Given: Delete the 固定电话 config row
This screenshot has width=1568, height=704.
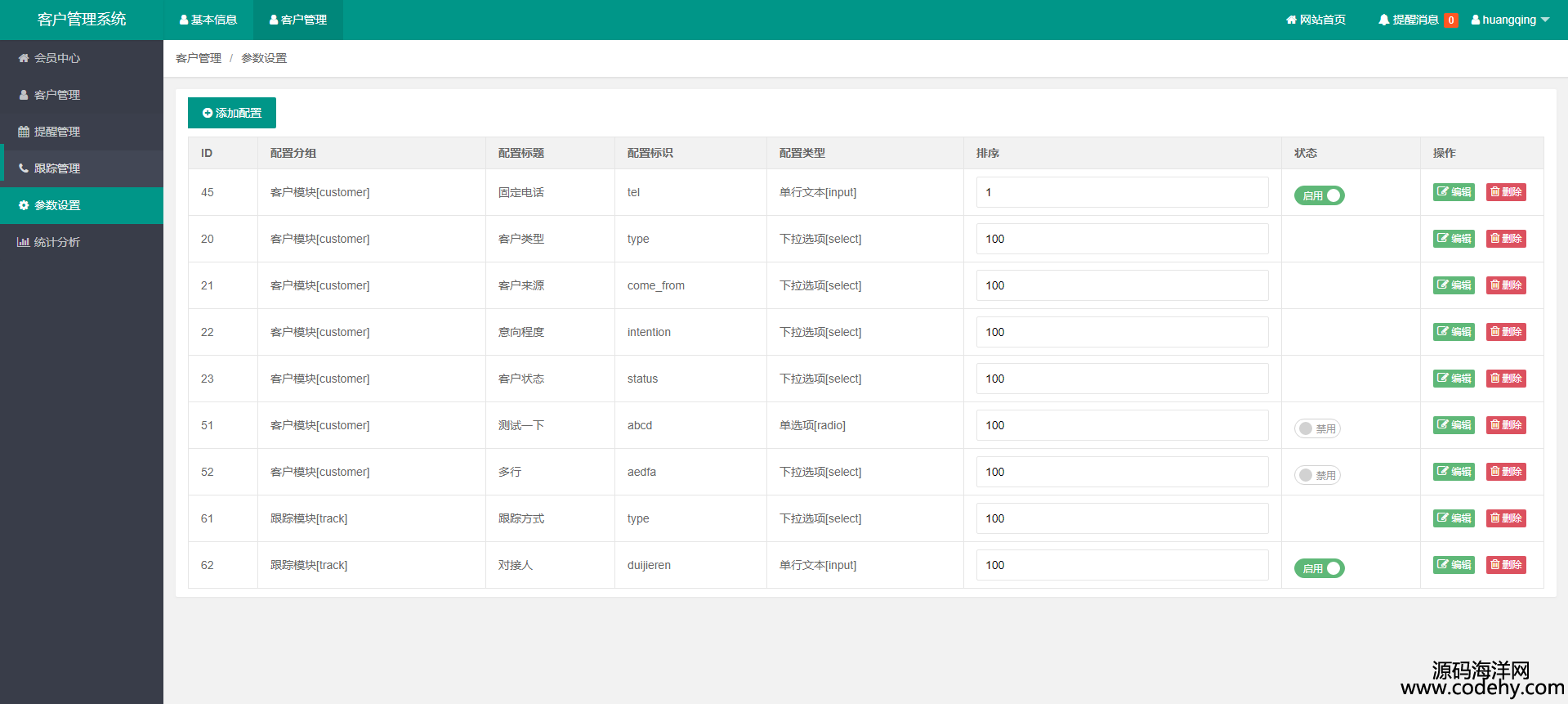Looking at the screenshot, I should tap(1506, 192).
